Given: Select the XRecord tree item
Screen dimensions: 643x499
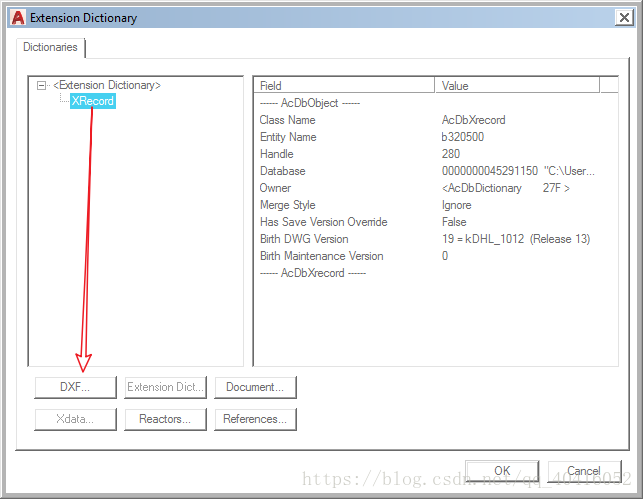Looking at the screenshot, I should (x=93, y=101).
